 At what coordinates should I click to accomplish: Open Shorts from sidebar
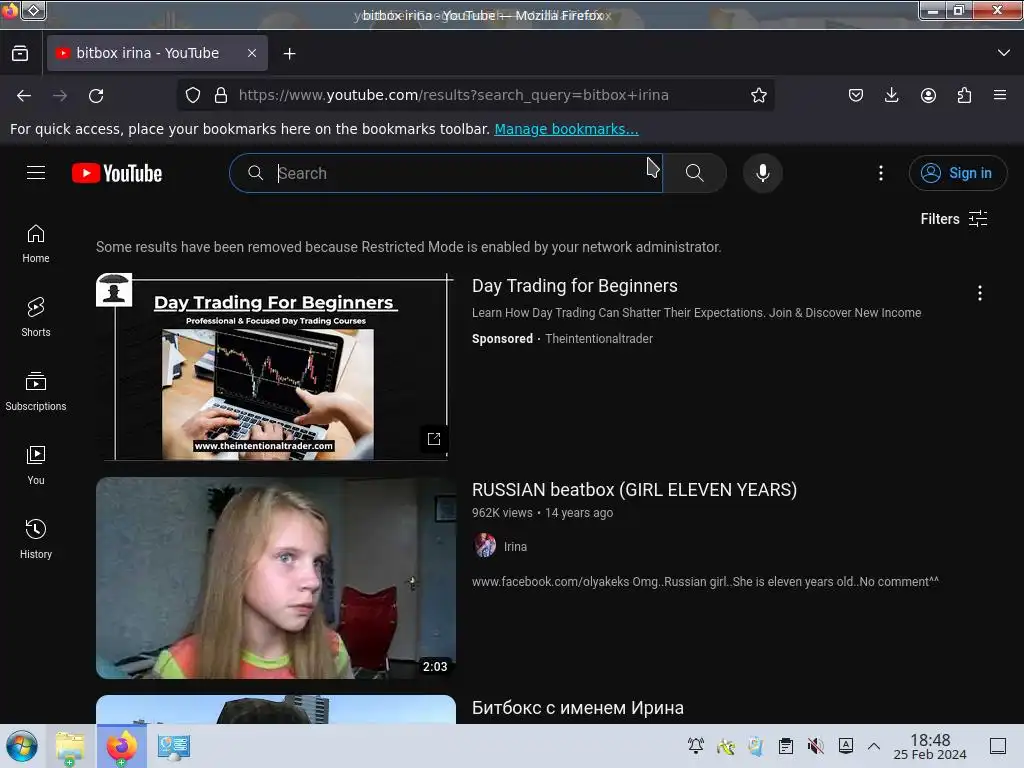tap(36, 317)
